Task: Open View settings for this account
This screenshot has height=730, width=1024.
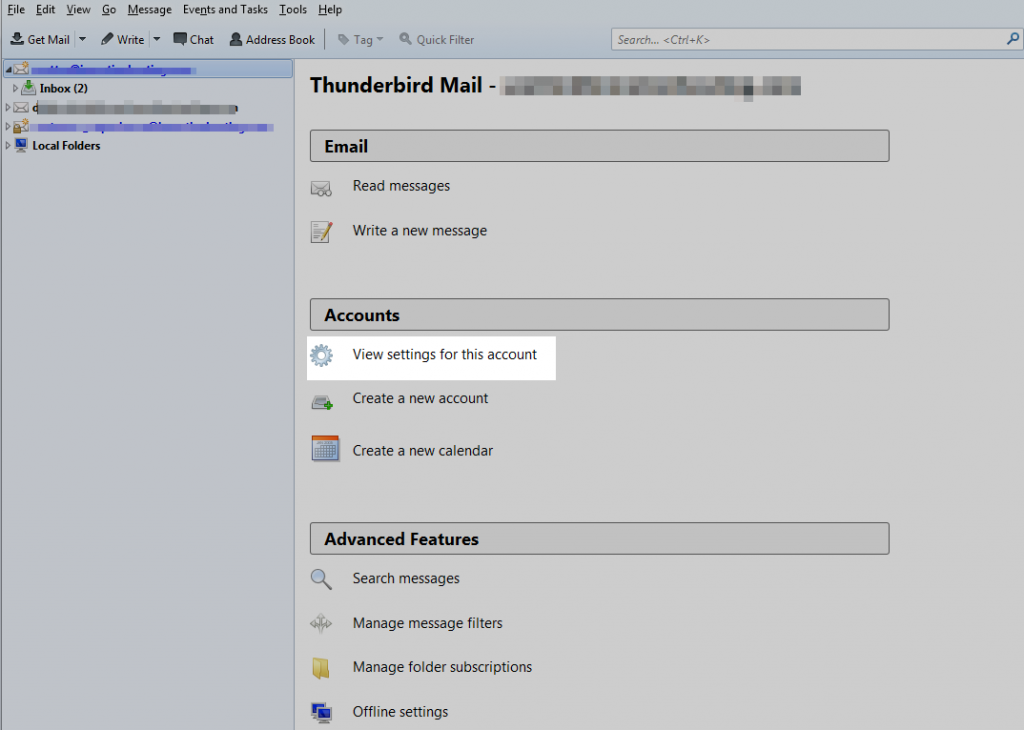Action: point(444,355)
